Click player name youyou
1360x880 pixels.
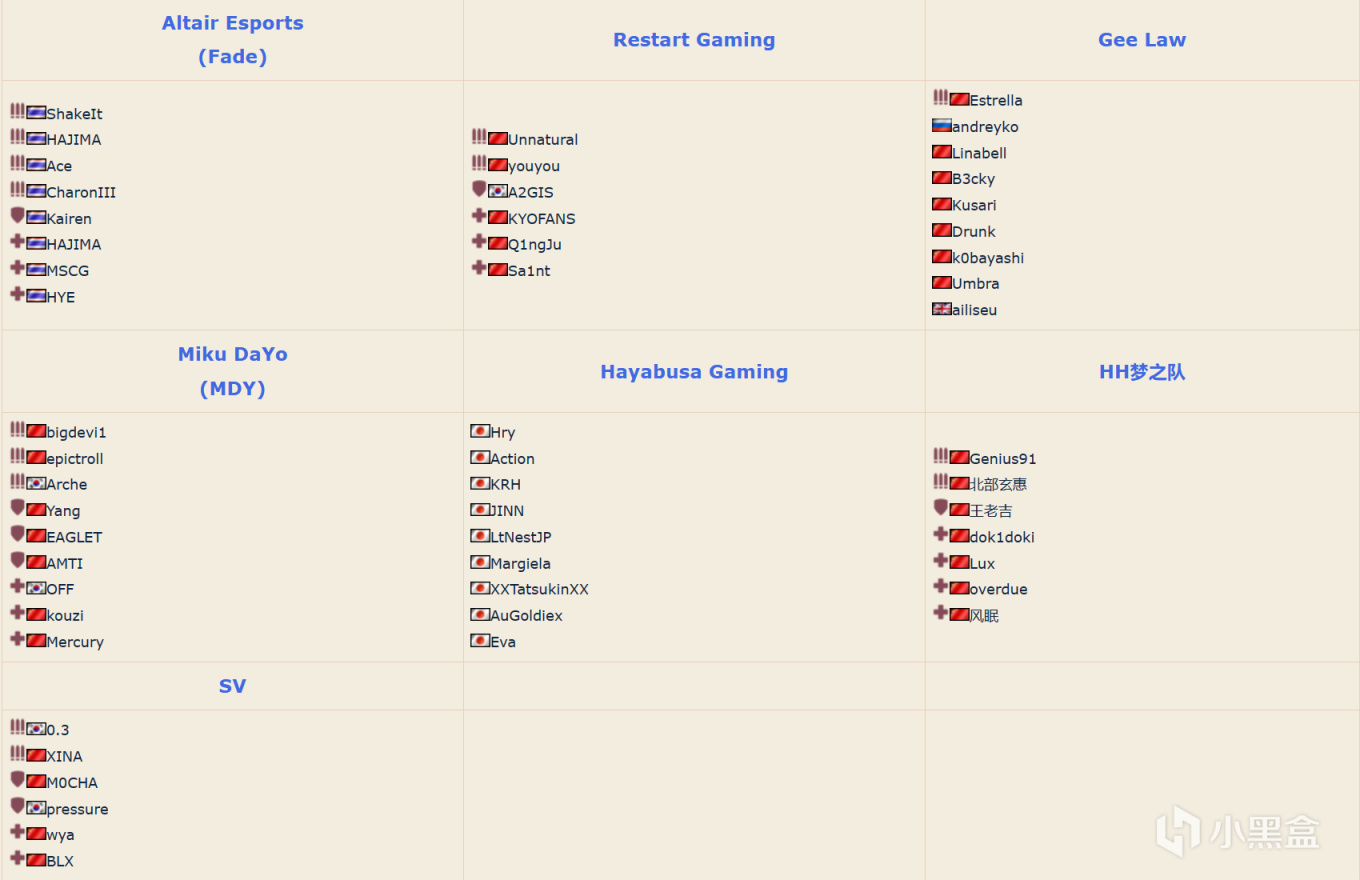[x=534, y=166]
